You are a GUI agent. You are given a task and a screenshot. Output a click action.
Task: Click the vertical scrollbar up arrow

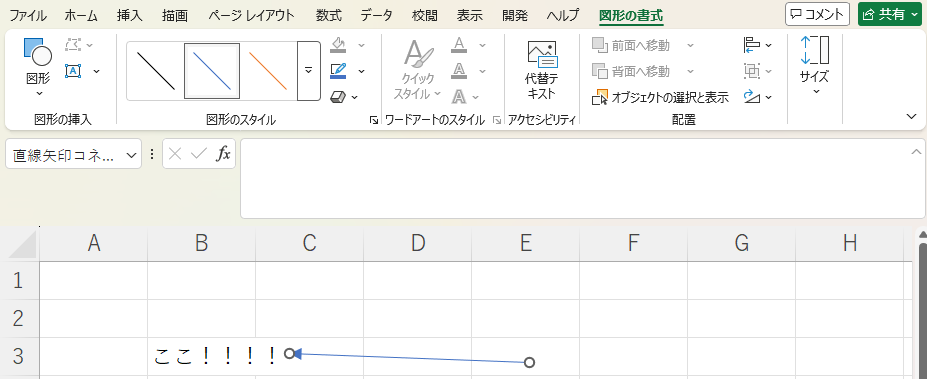tap(922, 234)
